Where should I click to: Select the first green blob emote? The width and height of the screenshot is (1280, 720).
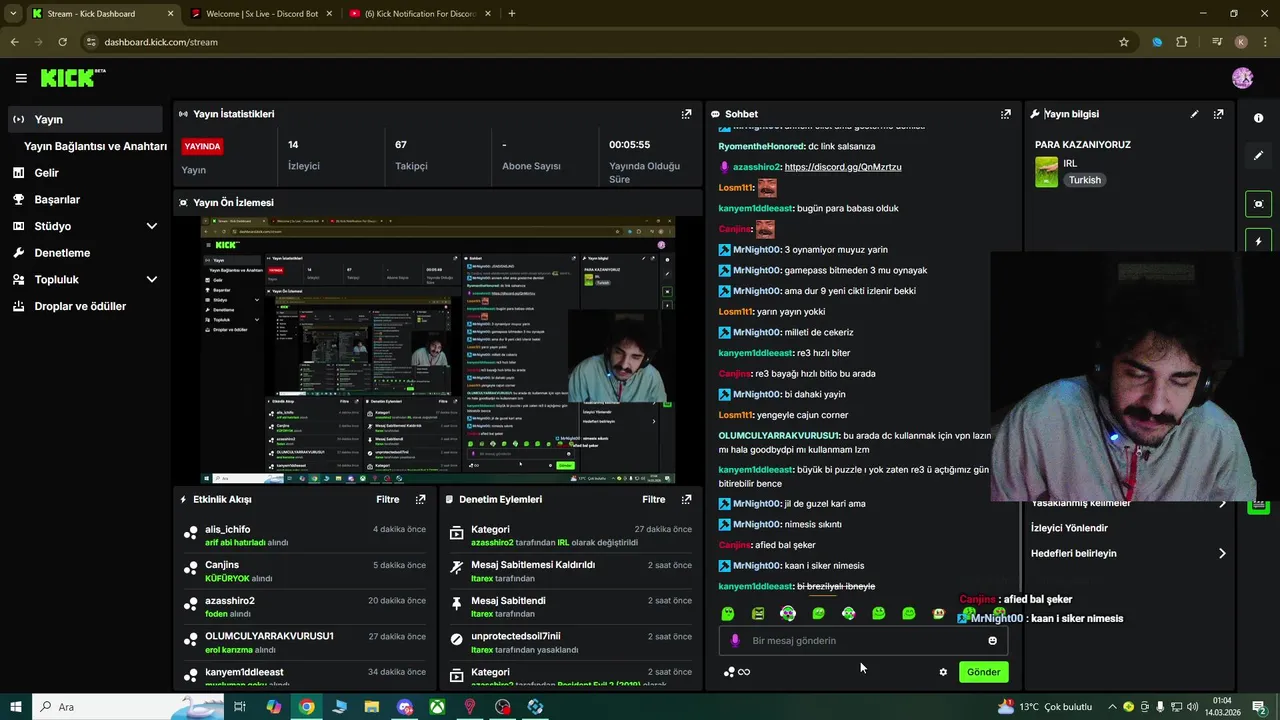click(728, 613)
